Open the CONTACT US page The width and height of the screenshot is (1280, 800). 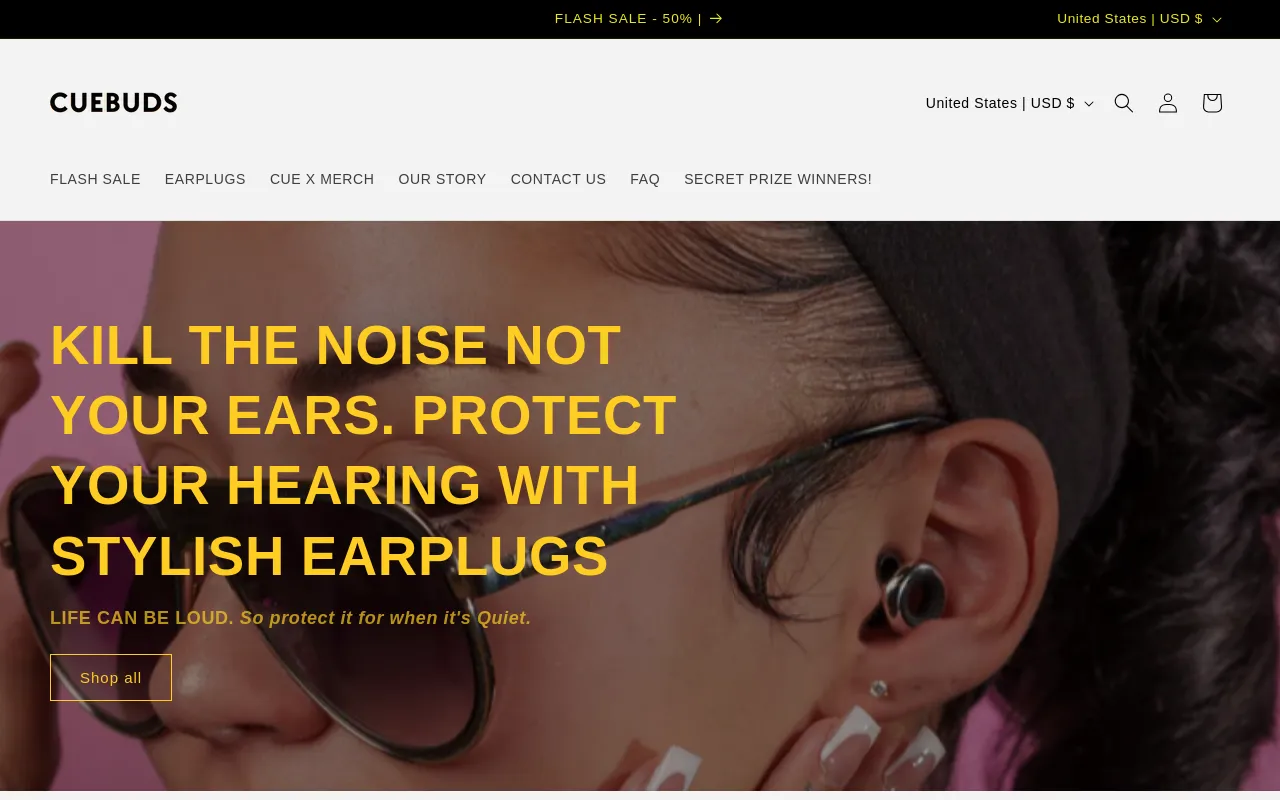click(558, 179)
